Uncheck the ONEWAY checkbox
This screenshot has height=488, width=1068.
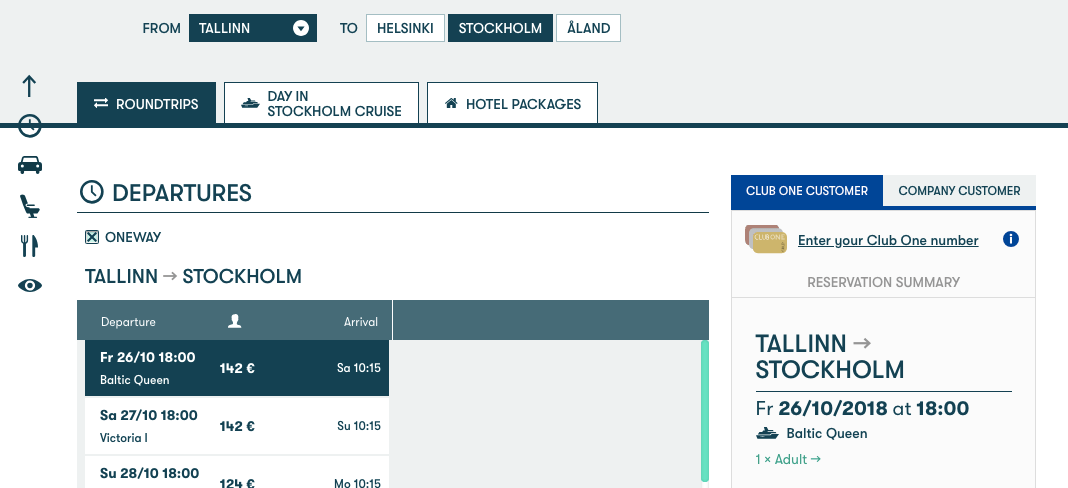click(x=92, y=237)
